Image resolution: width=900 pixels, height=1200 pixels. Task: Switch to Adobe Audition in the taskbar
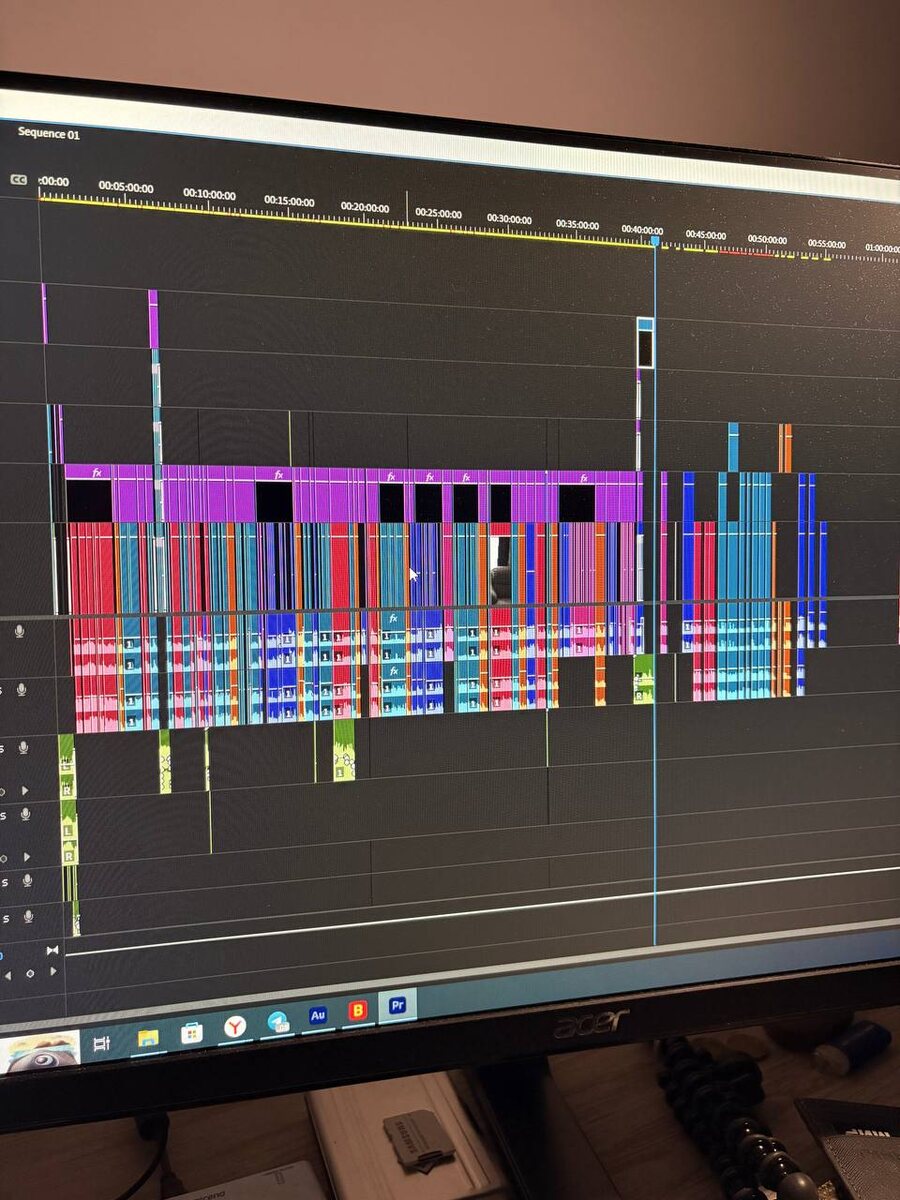coord(318,1016)
